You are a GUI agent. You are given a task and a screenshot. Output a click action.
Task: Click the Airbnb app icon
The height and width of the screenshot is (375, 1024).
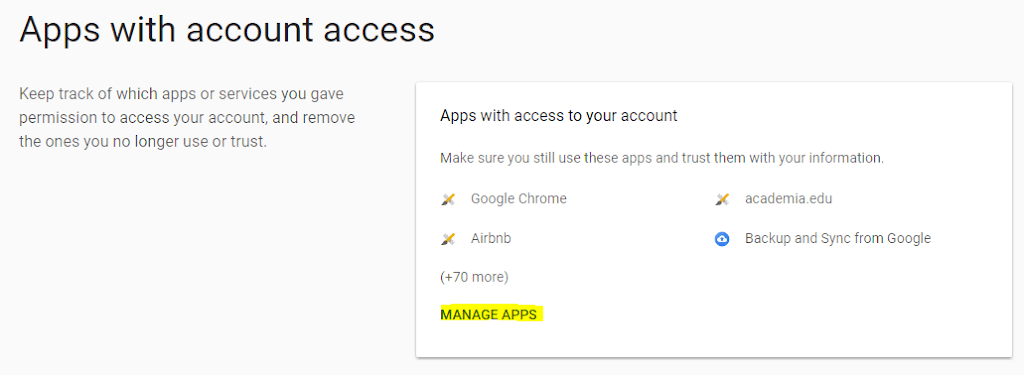(448, 239)
